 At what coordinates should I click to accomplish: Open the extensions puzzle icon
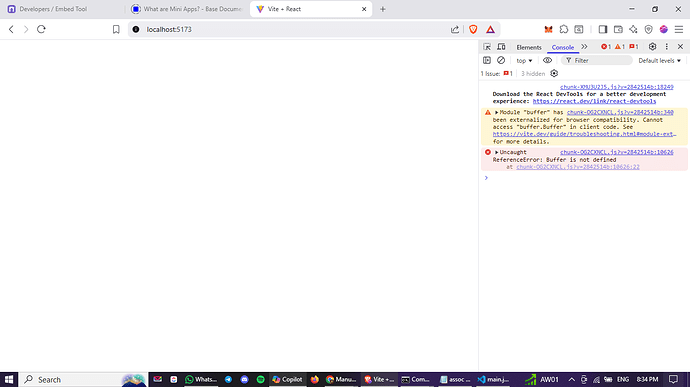[564, 29]
